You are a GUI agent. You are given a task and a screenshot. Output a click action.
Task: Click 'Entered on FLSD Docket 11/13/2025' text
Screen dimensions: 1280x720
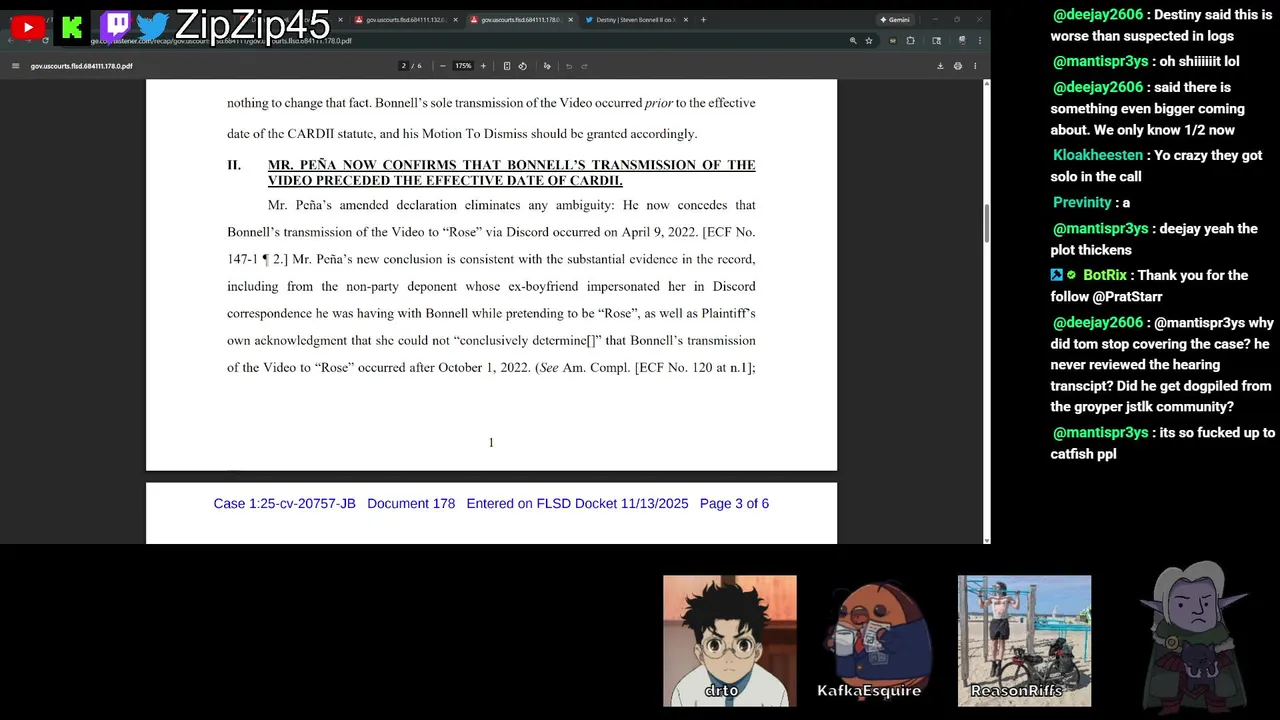(x=577, y=503)
